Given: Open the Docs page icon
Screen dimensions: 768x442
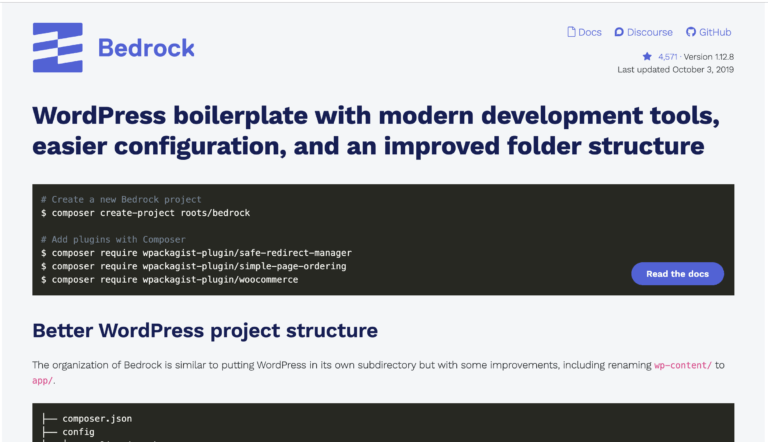Looking at the screenshot, I should [571, 32].
